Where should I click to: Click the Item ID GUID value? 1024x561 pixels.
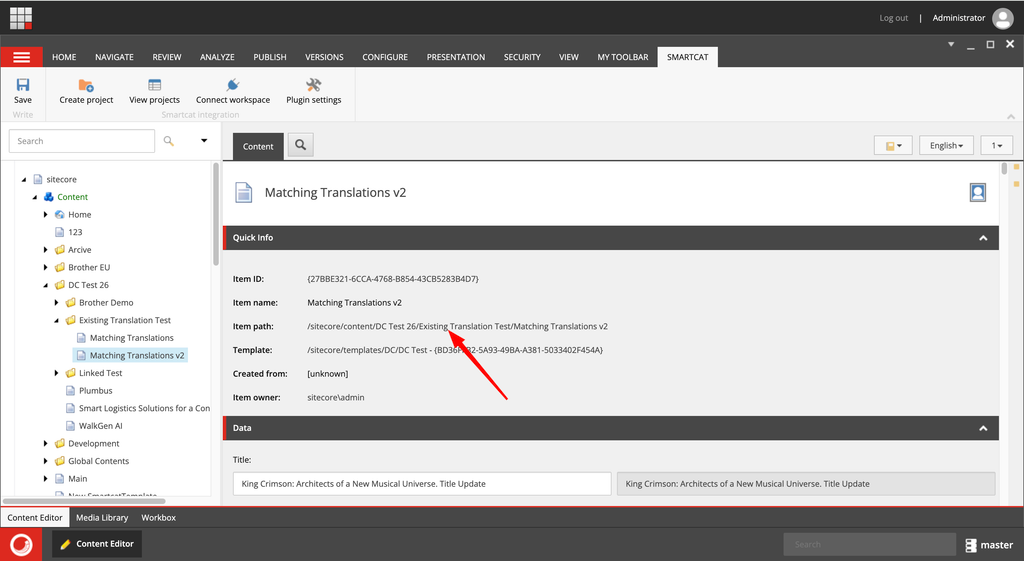click(x=392, y=279)
